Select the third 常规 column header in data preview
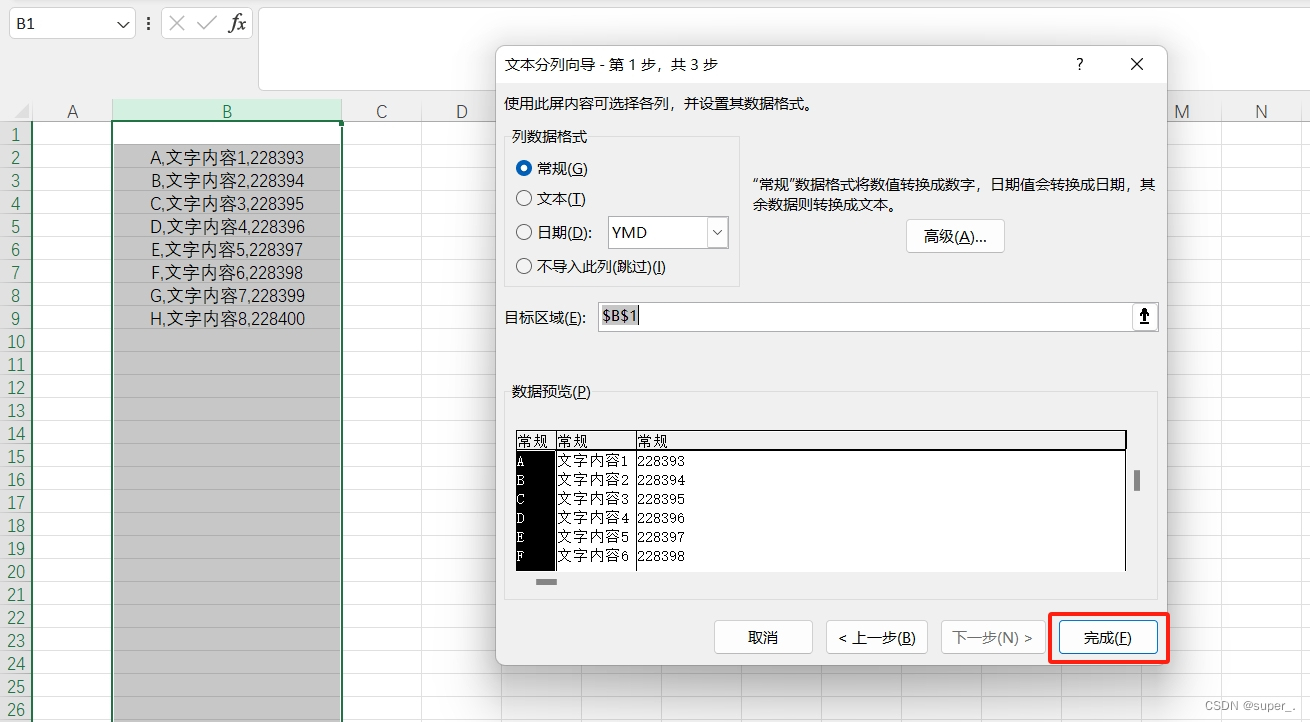The width and height of the screenshot is (1310, 722). pyautogui.click(x=651, y=440)
